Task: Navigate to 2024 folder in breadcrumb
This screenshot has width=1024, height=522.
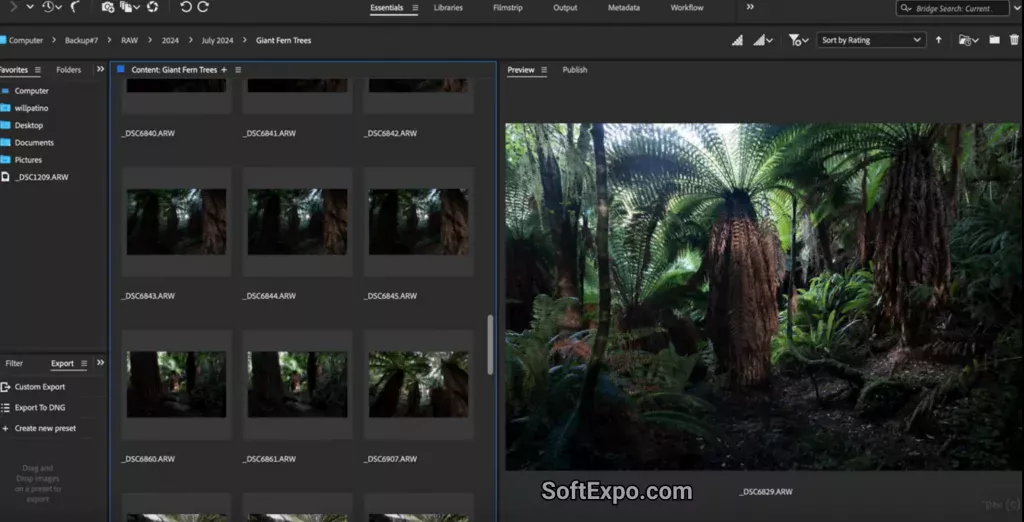Action: click(x=170, y=41)
